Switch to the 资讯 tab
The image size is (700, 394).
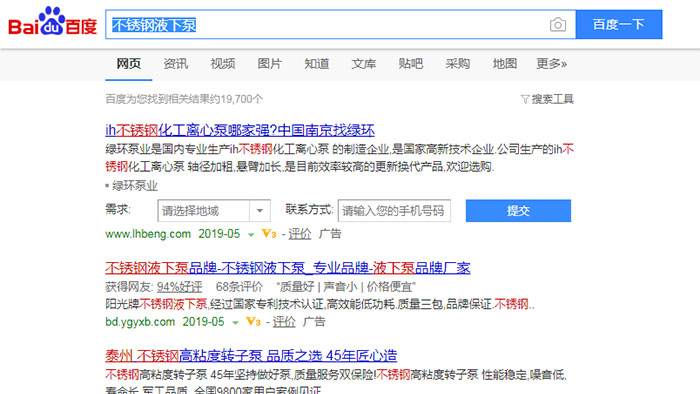[175, 64]
